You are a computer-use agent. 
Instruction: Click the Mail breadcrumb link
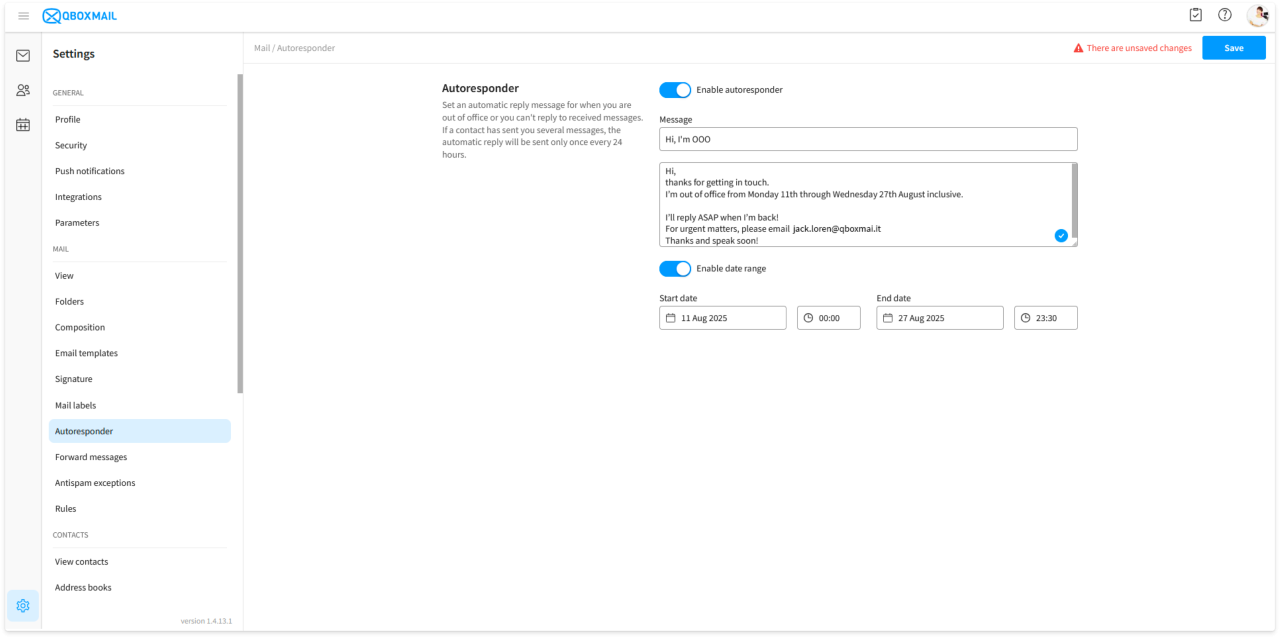262,48
